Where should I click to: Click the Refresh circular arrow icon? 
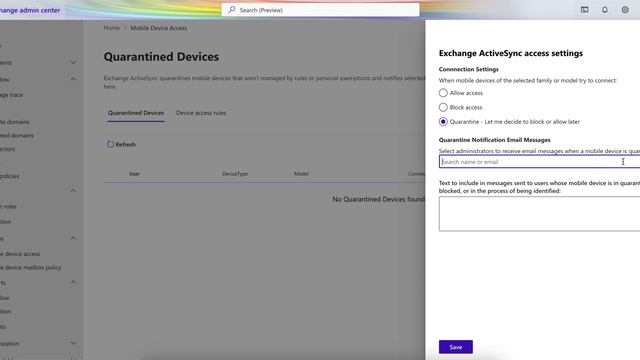(110, 144)
